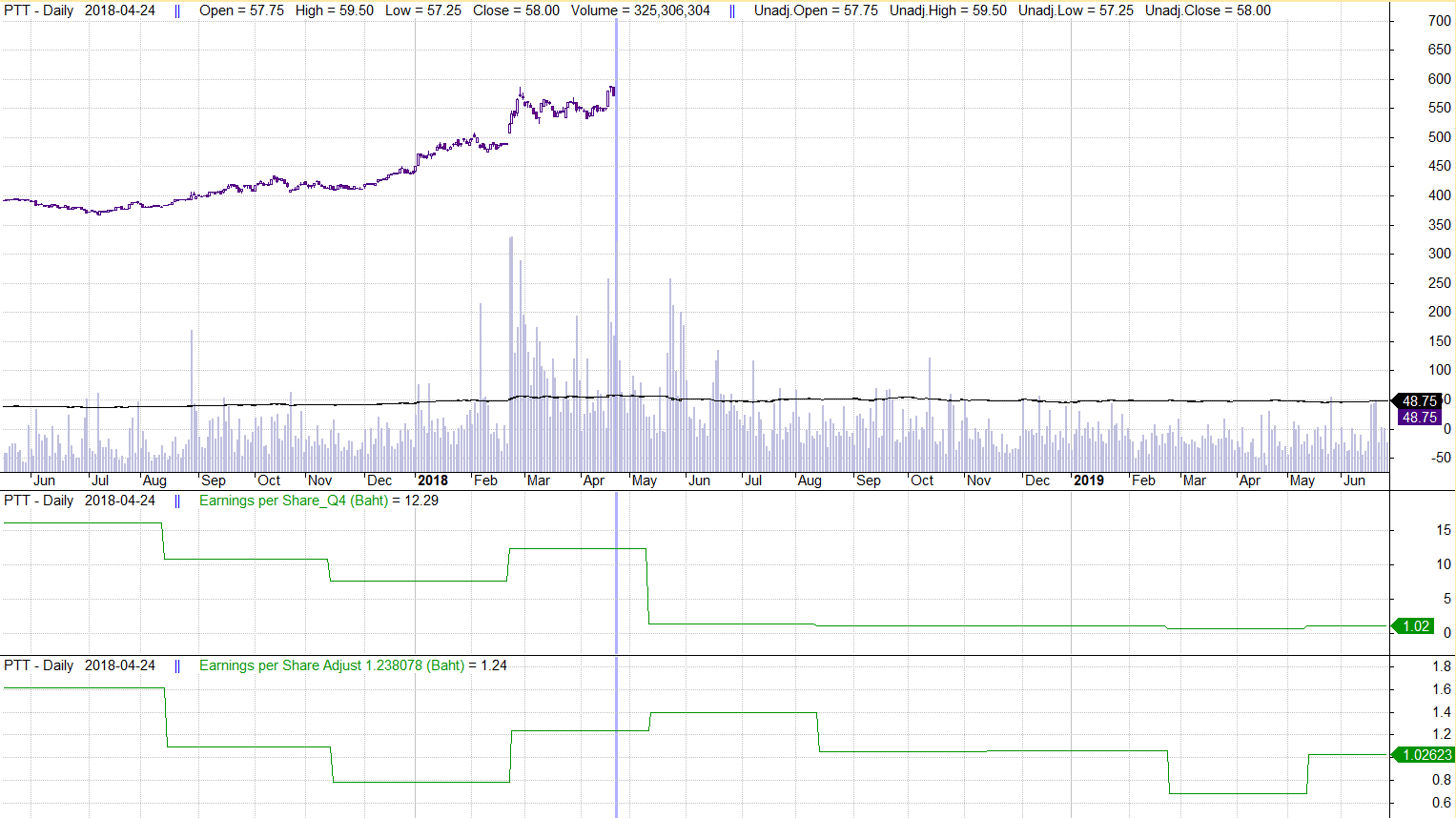The width and height of the screenshot is (1456, 818).
Task: Click the Feb label right after 2018
Action: point(485,481)
